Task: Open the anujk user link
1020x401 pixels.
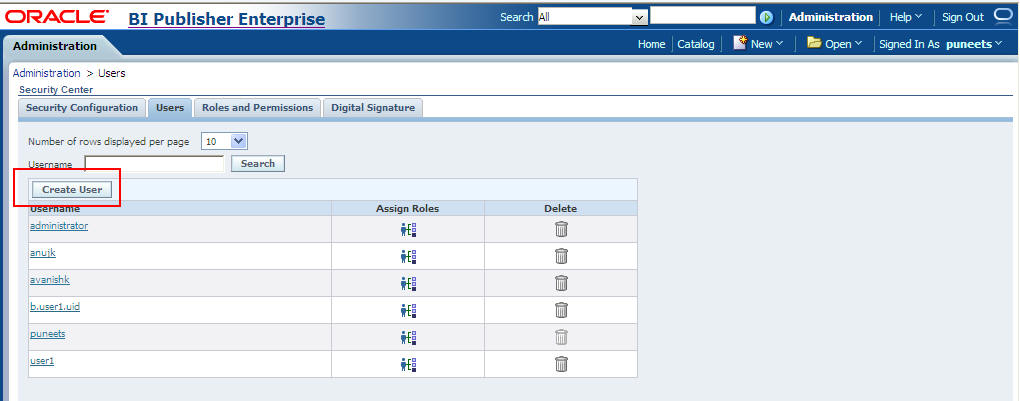Action: coord(43,253)
